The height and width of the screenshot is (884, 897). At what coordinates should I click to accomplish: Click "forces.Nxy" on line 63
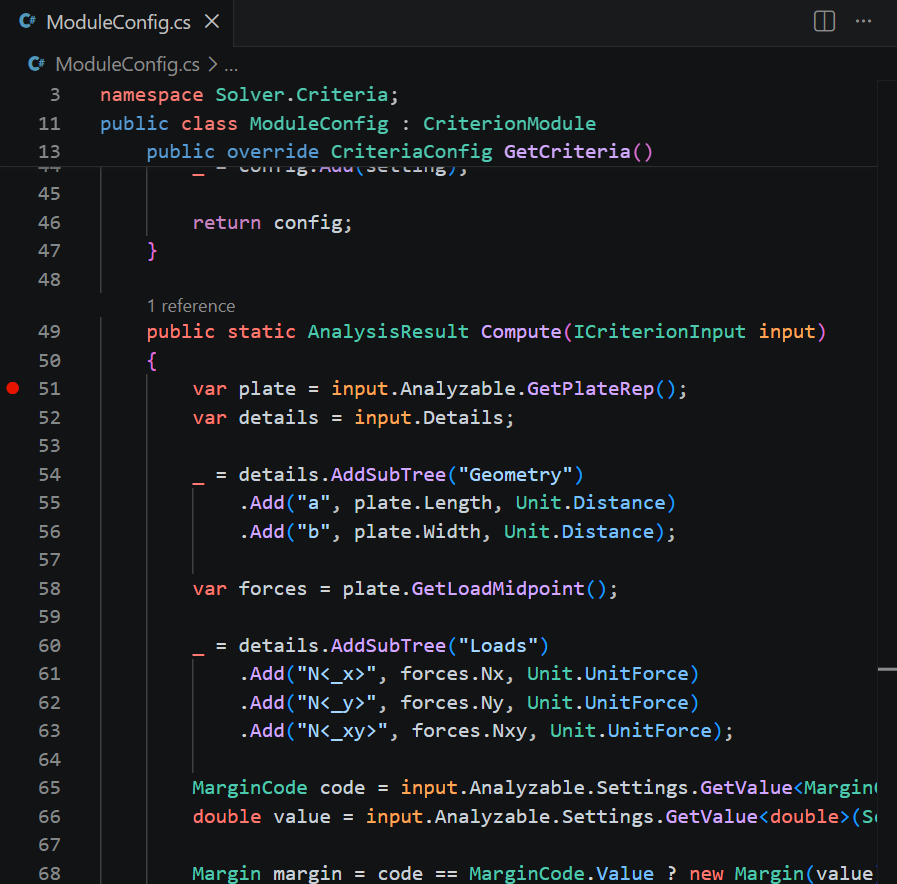(469, 731)
